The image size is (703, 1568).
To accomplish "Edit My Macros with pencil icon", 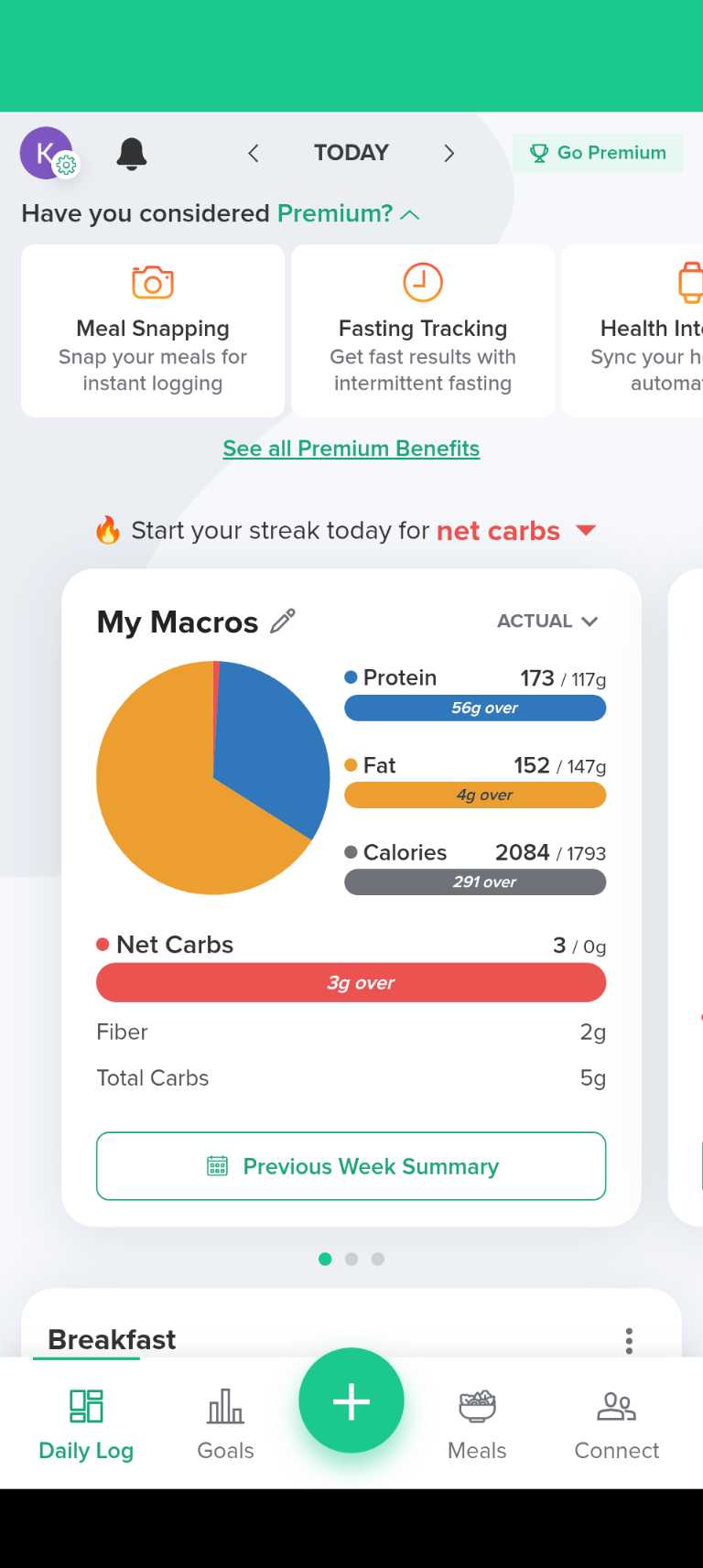I will tap(284, 622).
